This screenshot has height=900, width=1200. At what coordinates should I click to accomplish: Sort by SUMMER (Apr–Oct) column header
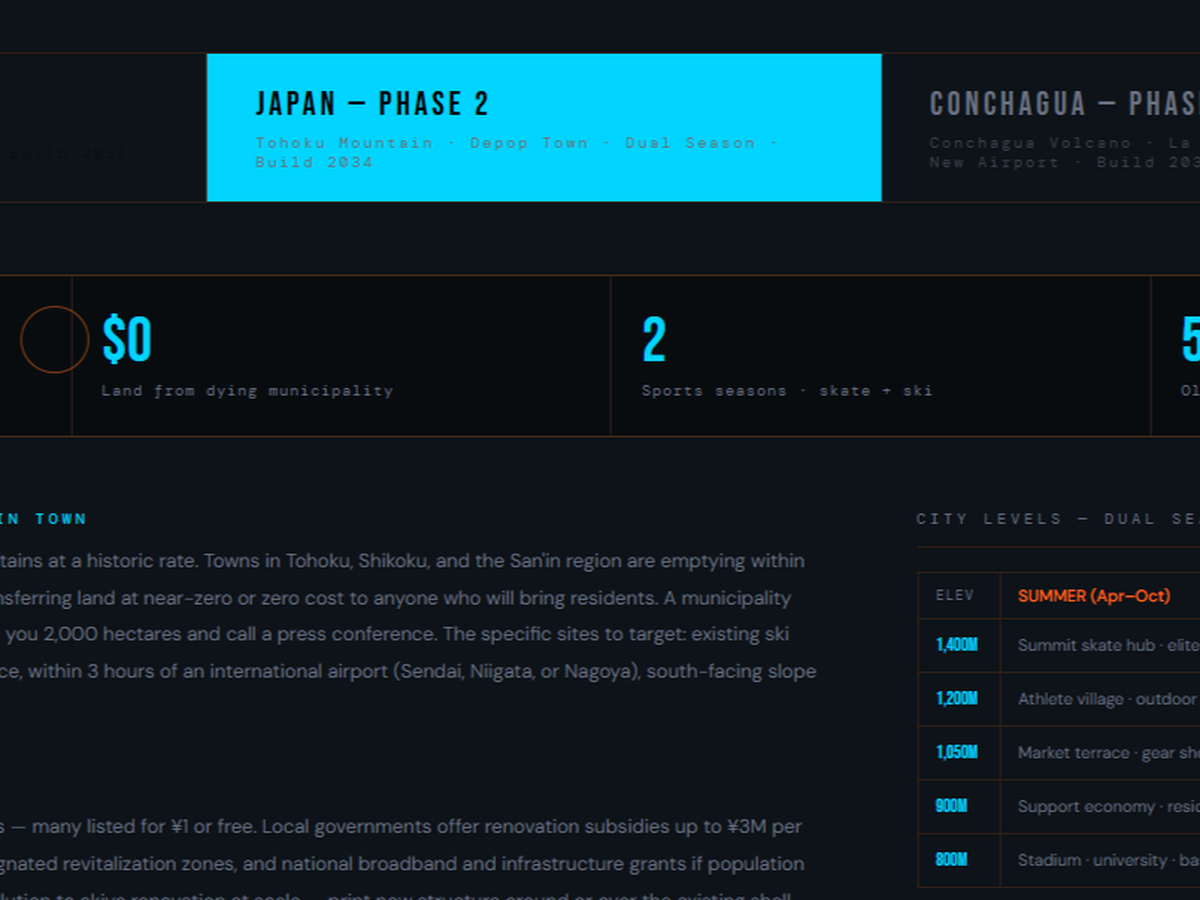pos(1093,596)
